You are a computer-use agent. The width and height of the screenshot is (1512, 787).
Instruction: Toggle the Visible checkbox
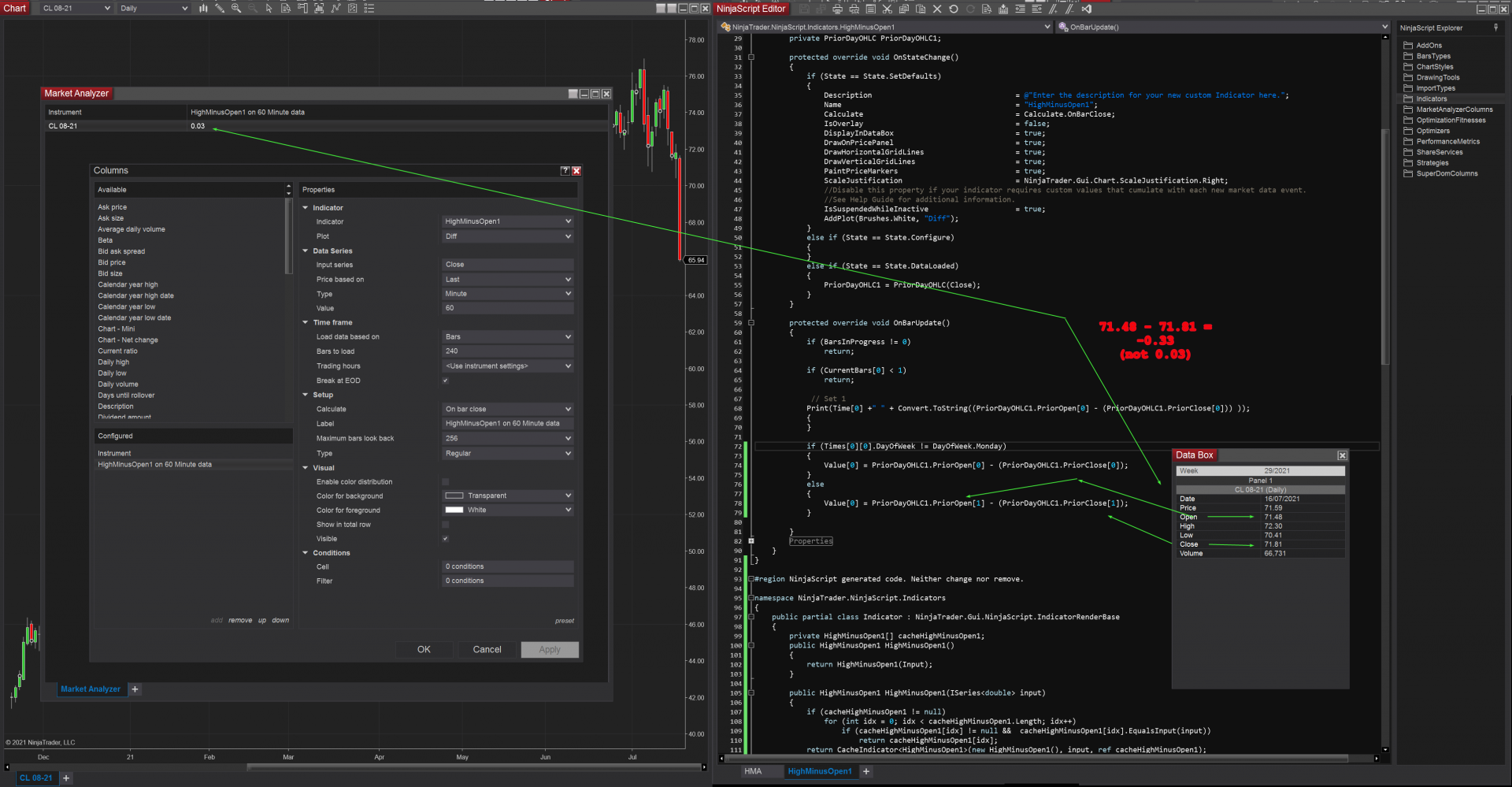point(446,539)
